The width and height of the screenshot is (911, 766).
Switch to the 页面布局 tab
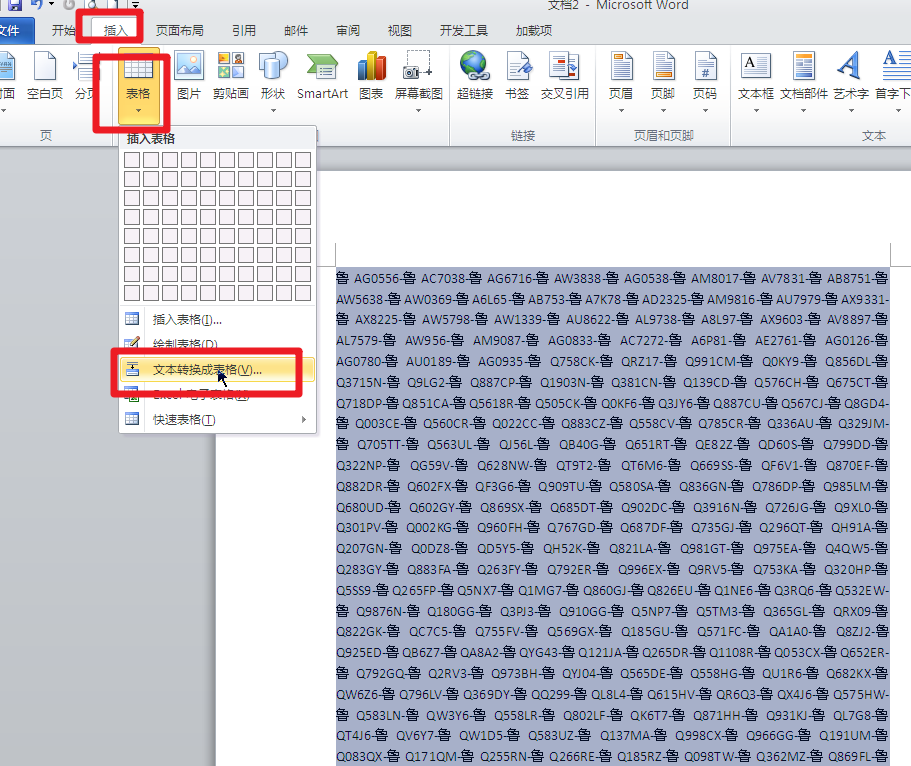click(x=180, y=30)
